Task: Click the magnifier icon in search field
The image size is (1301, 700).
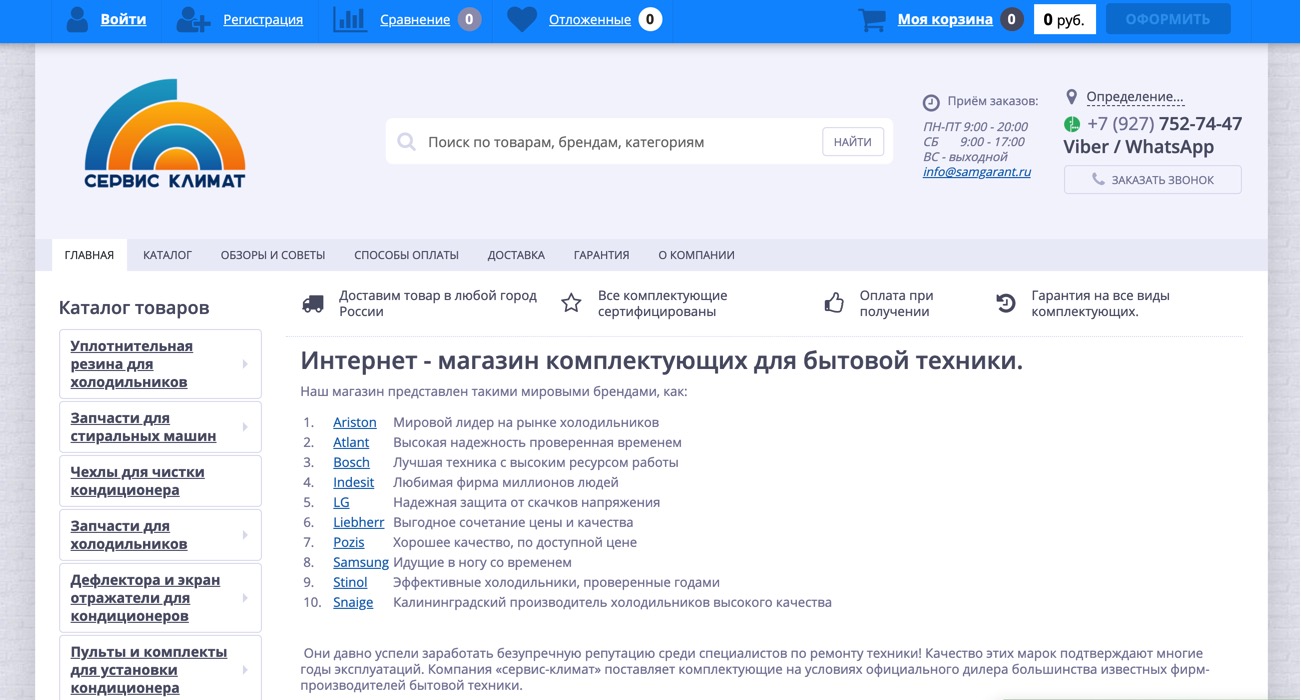Action: (406, 142)
